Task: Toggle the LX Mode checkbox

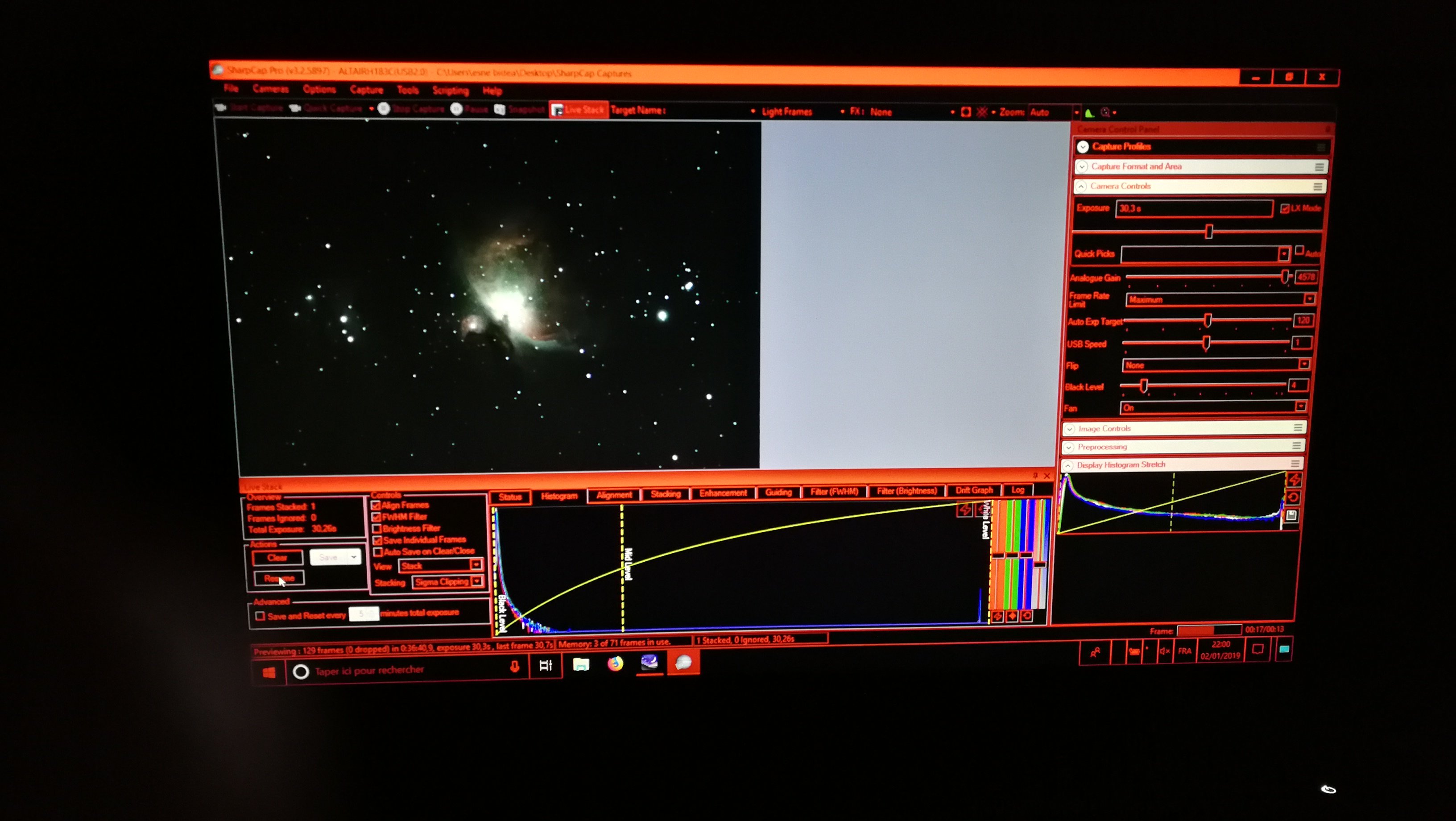Action: point(1285,209)
